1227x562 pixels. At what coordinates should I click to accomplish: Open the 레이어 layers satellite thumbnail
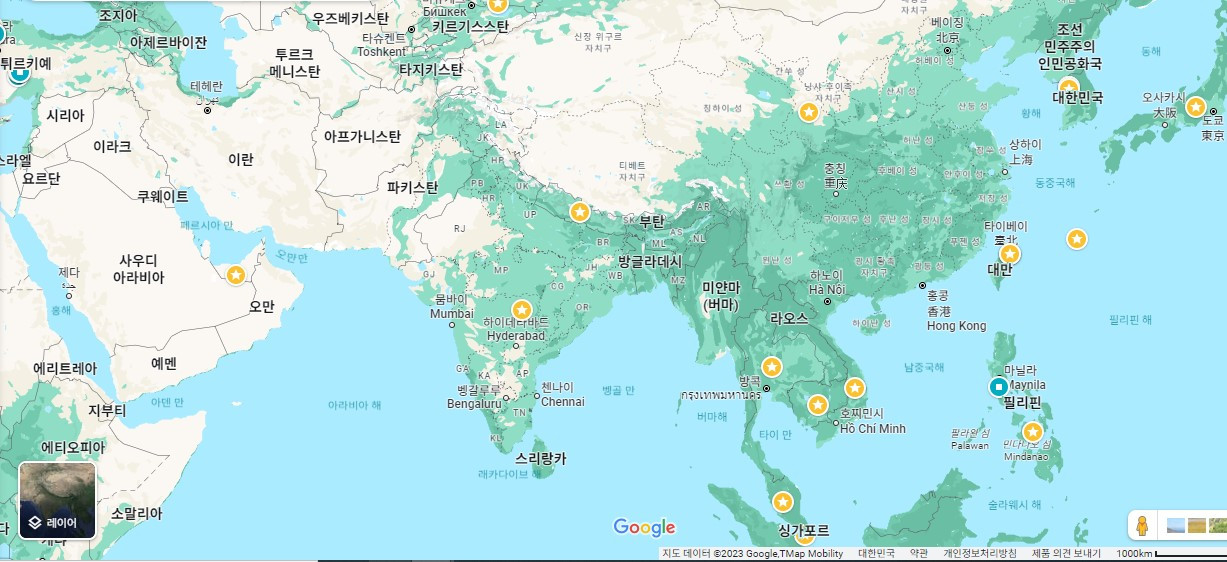coord(57,500)
